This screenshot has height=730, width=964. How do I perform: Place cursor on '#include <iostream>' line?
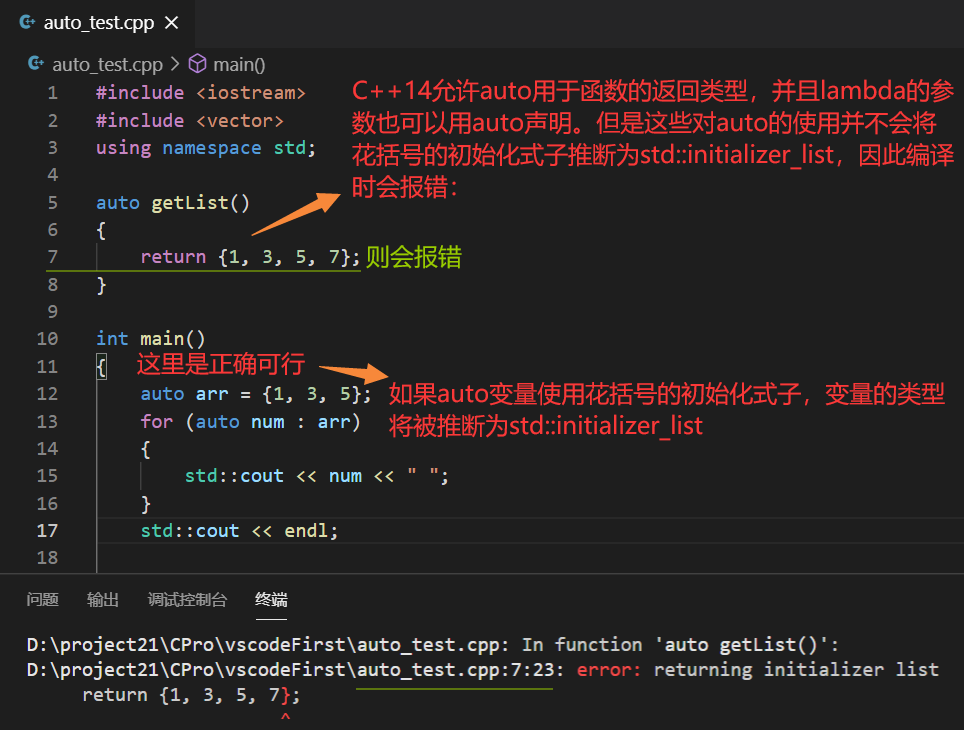click(x=200, y=93)
